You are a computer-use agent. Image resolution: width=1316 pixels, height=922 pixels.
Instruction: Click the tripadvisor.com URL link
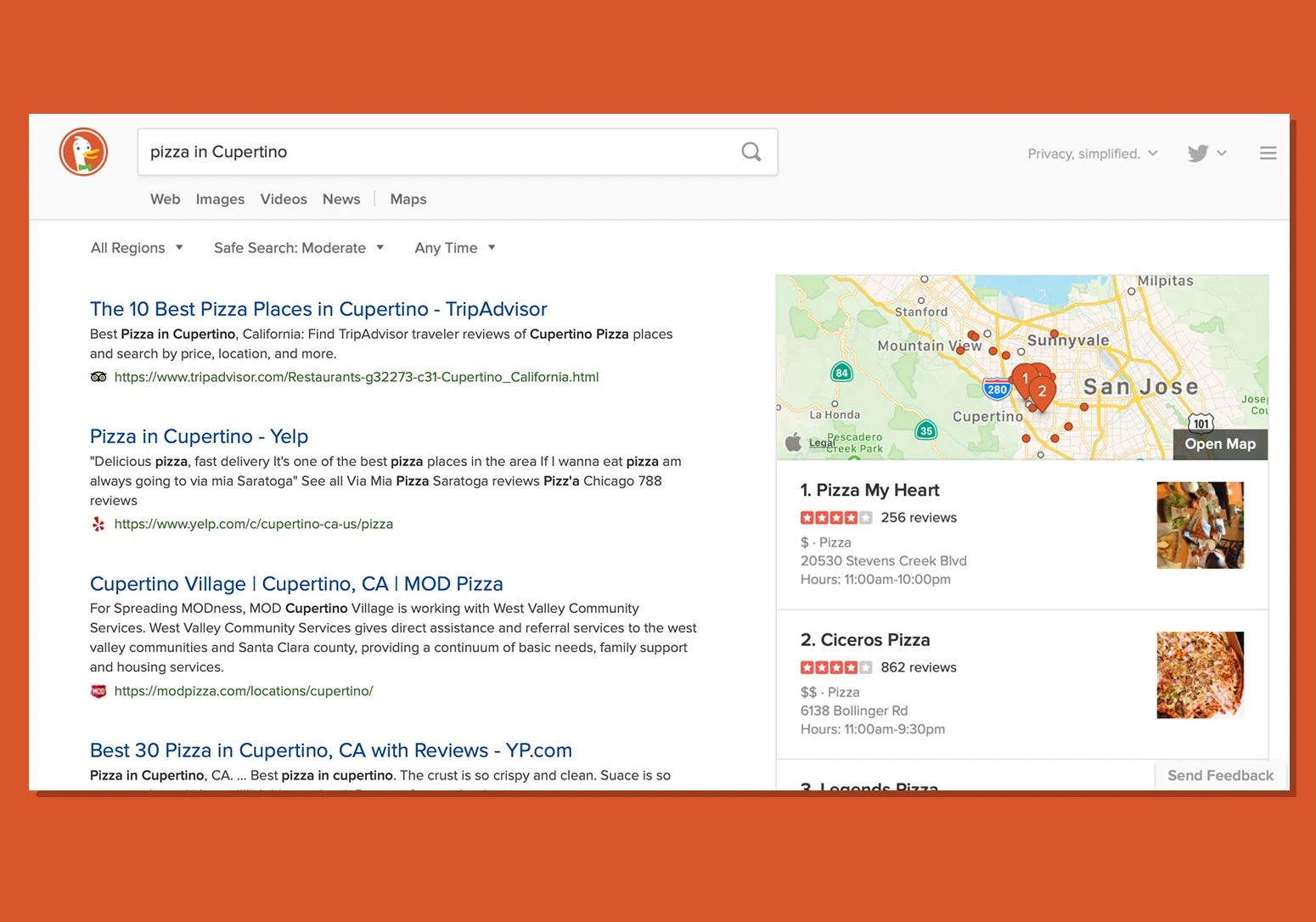[x=357, y=377]
